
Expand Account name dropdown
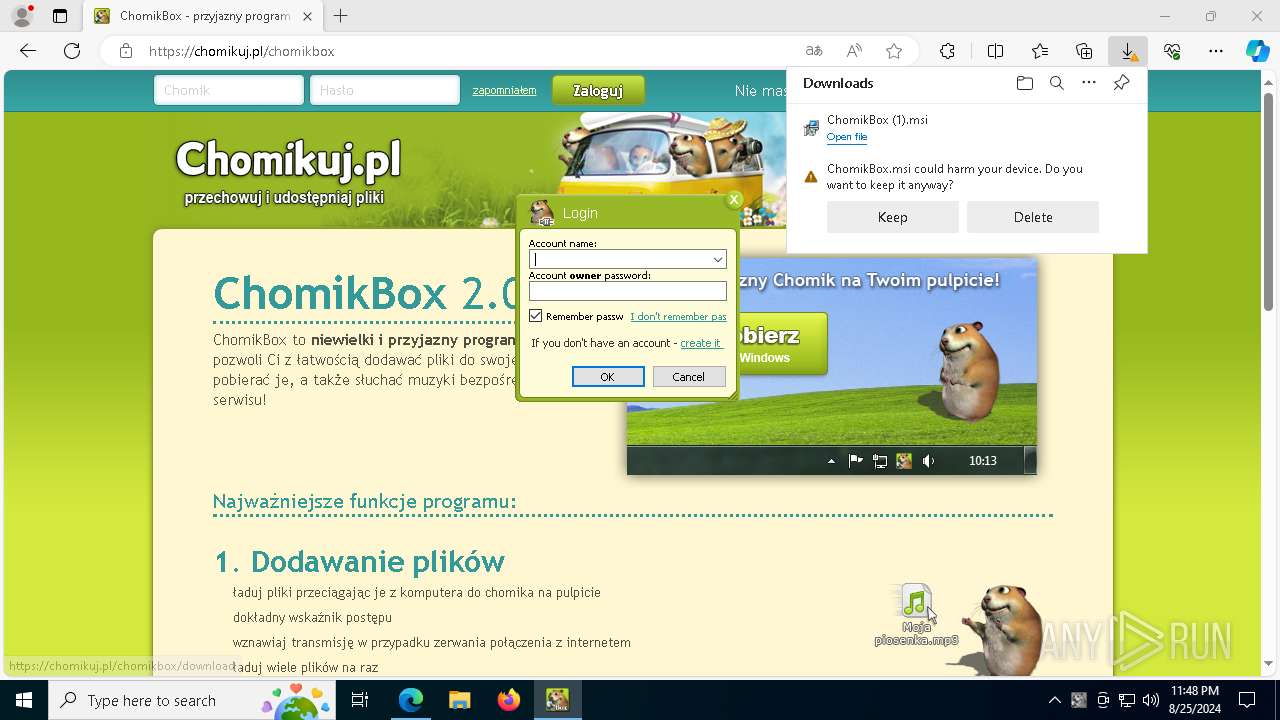click(717, 260)
